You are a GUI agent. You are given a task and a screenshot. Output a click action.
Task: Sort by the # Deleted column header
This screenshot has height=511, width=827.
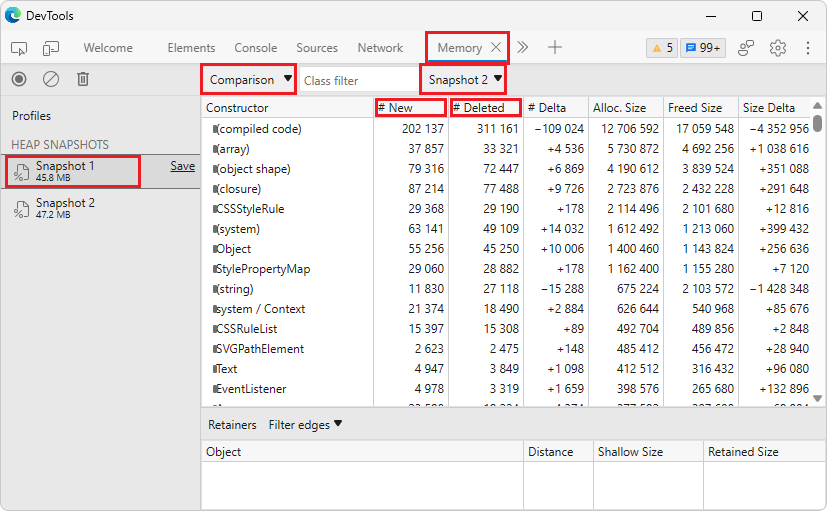(486, 108)
